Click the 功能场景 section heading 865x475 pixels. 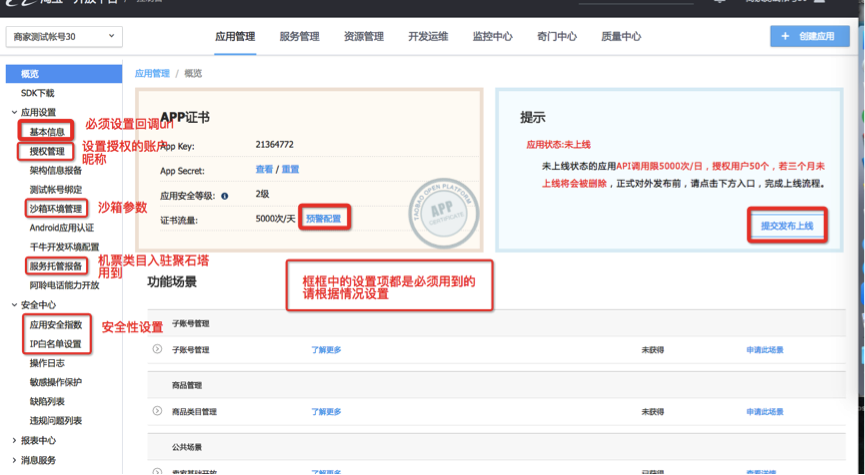coord(172,282)
